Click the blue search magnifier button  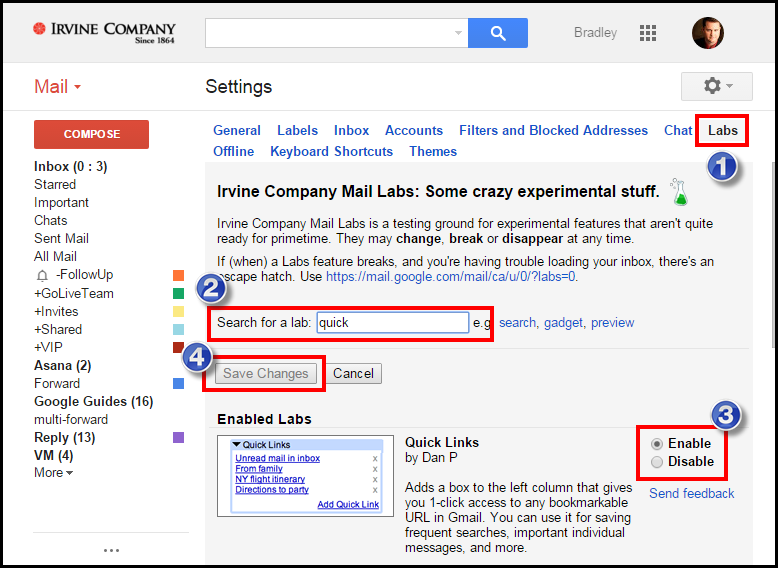[x=498, y=33]
